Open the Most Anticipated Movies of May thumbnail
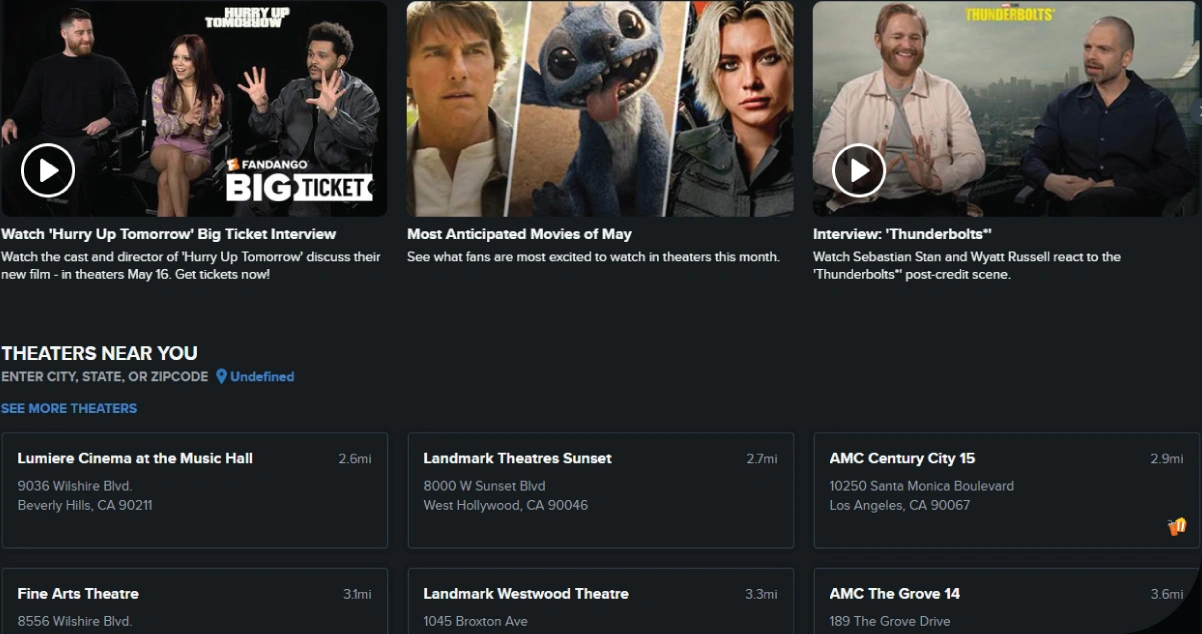Screen dimensions: 1202x634 (600, 108)
